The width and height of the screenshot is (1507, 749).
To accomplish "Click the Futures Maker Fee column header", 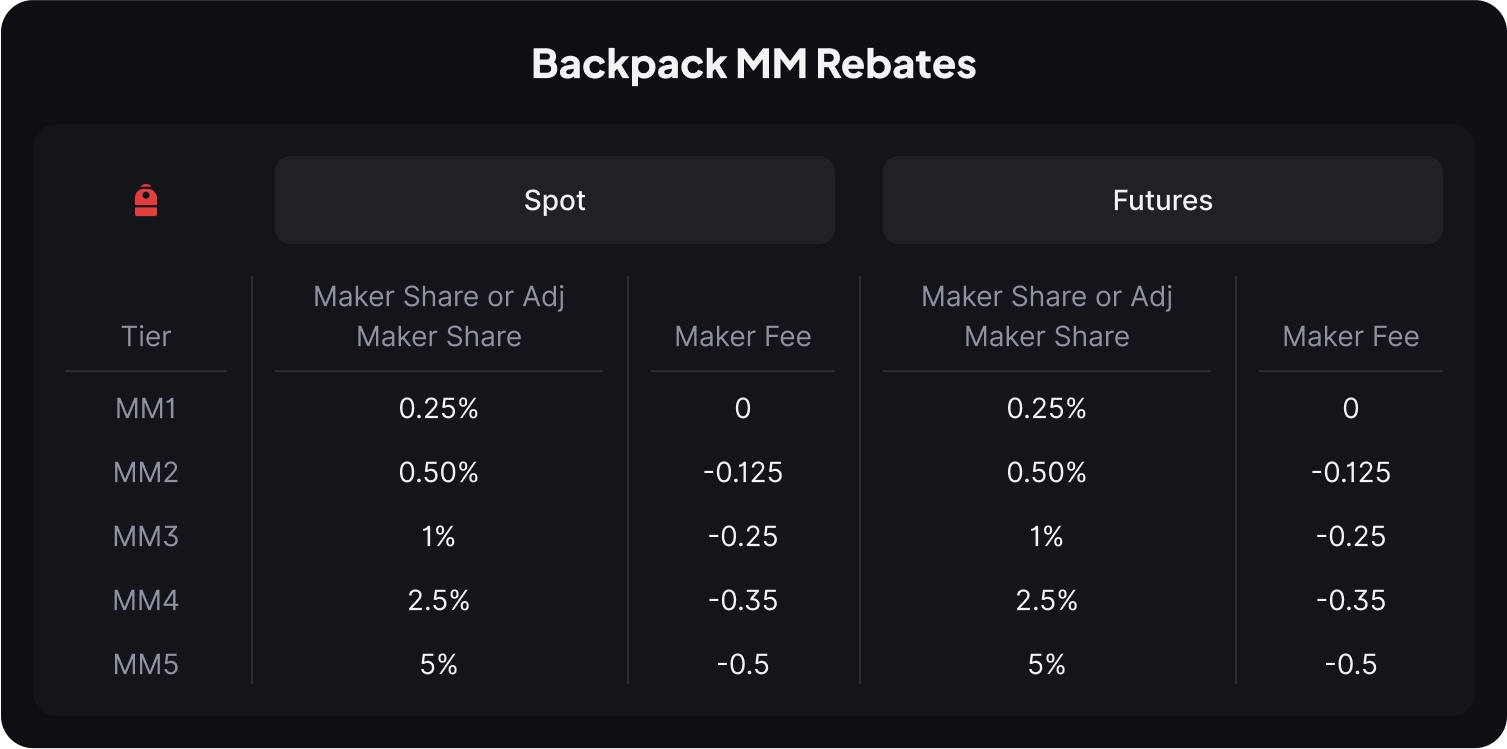I will [1350, 336].
